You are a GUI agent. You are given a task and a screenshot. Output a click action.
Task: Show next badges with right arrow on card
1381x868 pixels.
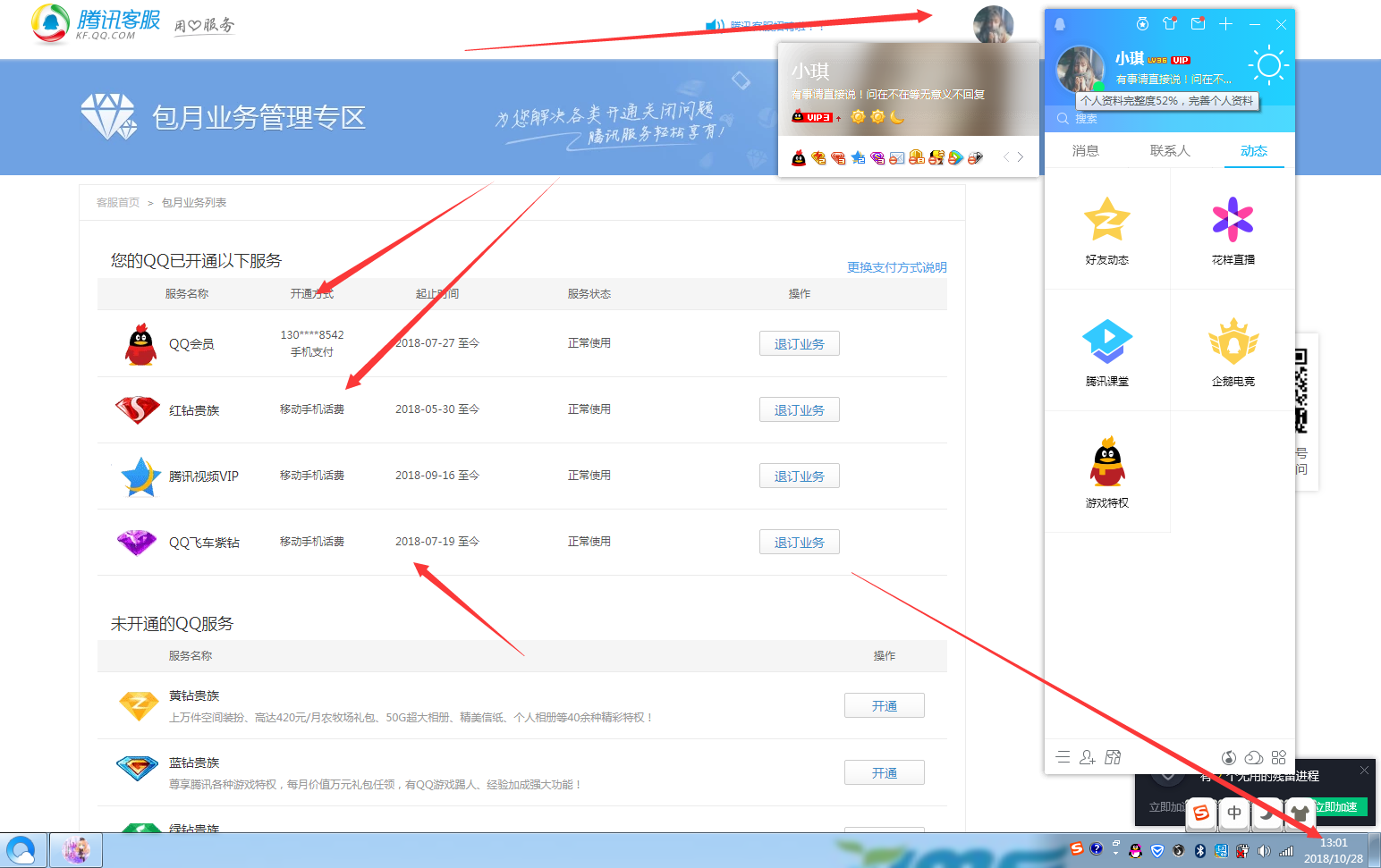coord(1020,157)
